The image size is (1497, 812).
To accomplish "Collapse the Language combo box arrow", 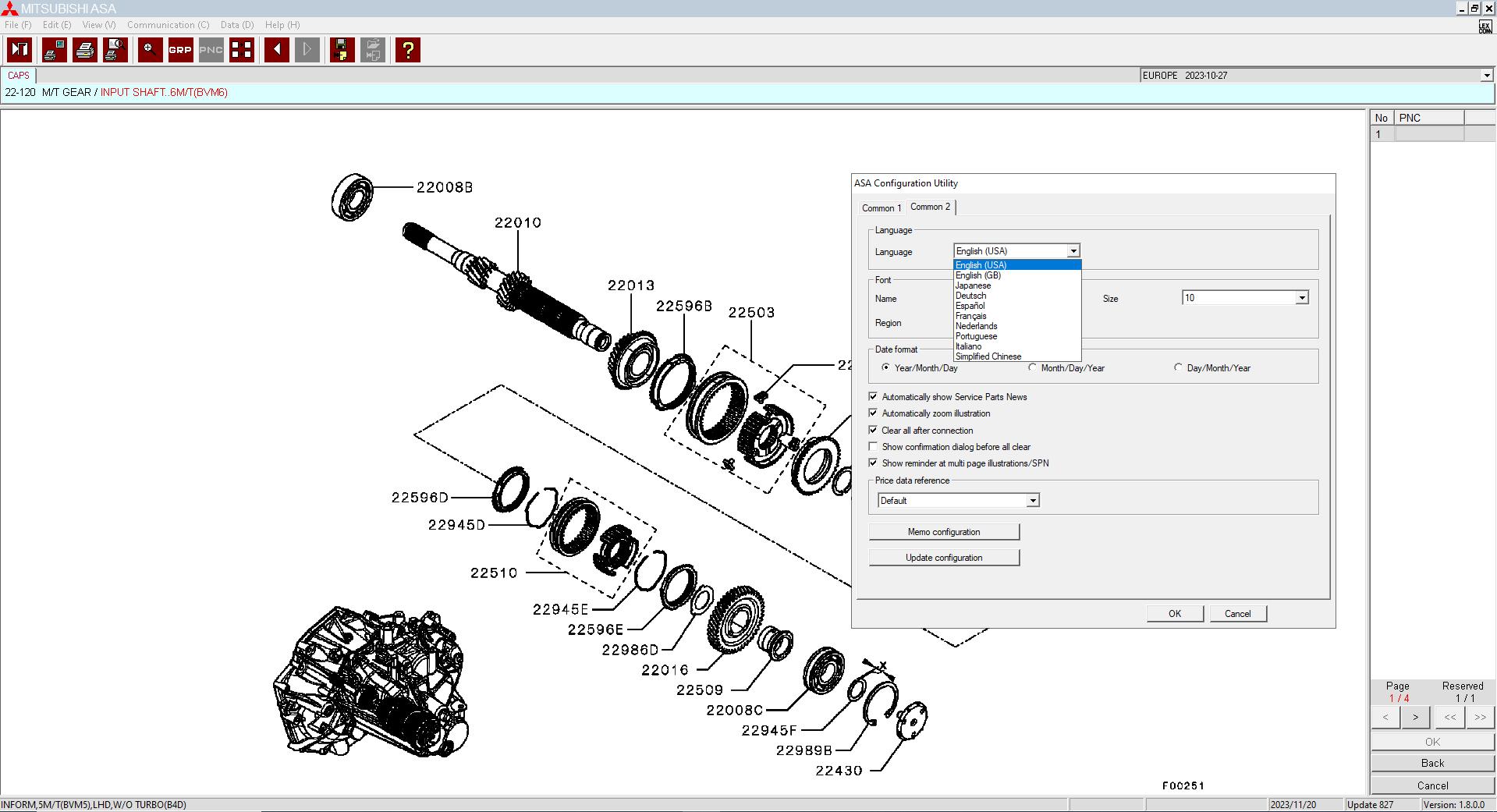I will pos(1073,251).
